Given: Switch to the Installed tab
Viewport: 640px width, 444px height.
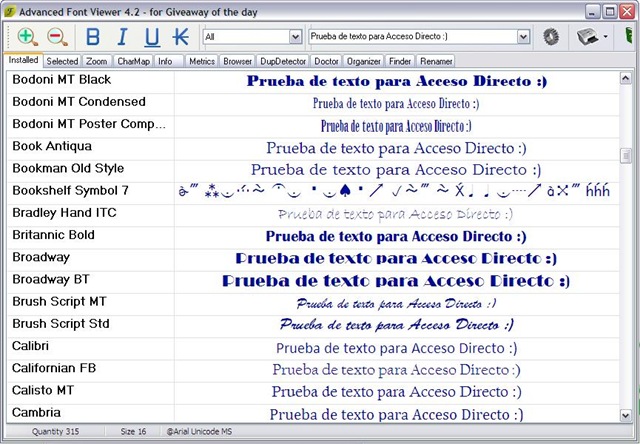Looking at the screenshot, I should click(x=23, y=60).
